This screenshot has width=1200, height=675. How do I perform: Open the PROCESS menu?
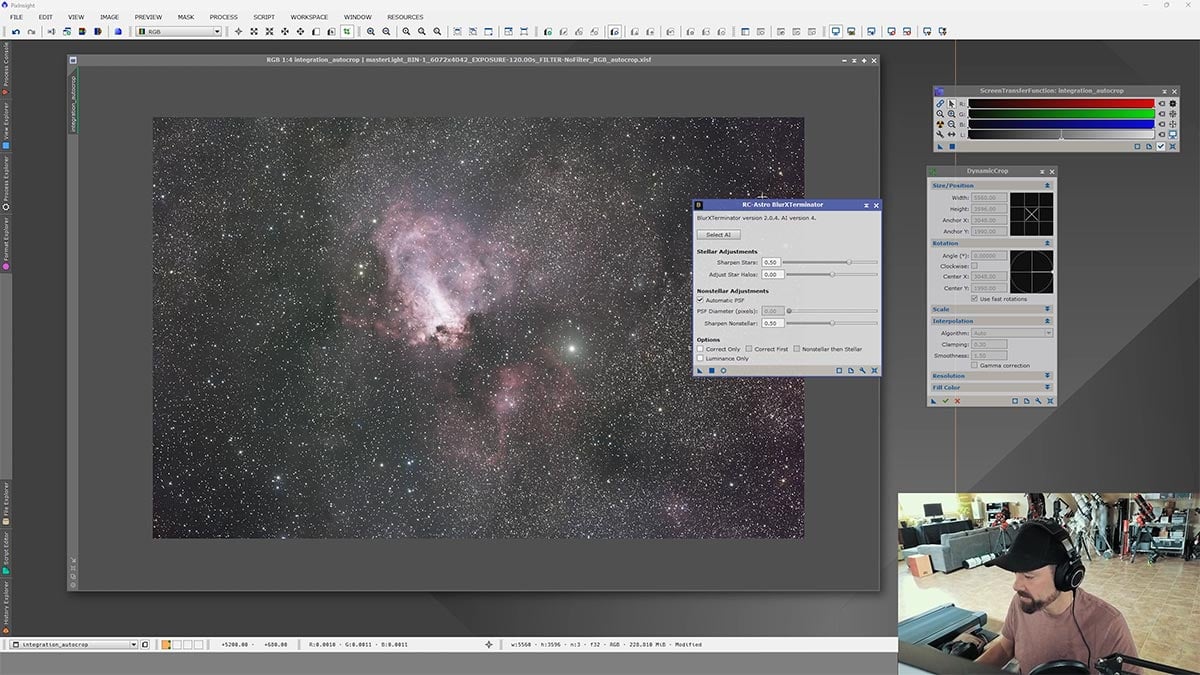[223, 17]
